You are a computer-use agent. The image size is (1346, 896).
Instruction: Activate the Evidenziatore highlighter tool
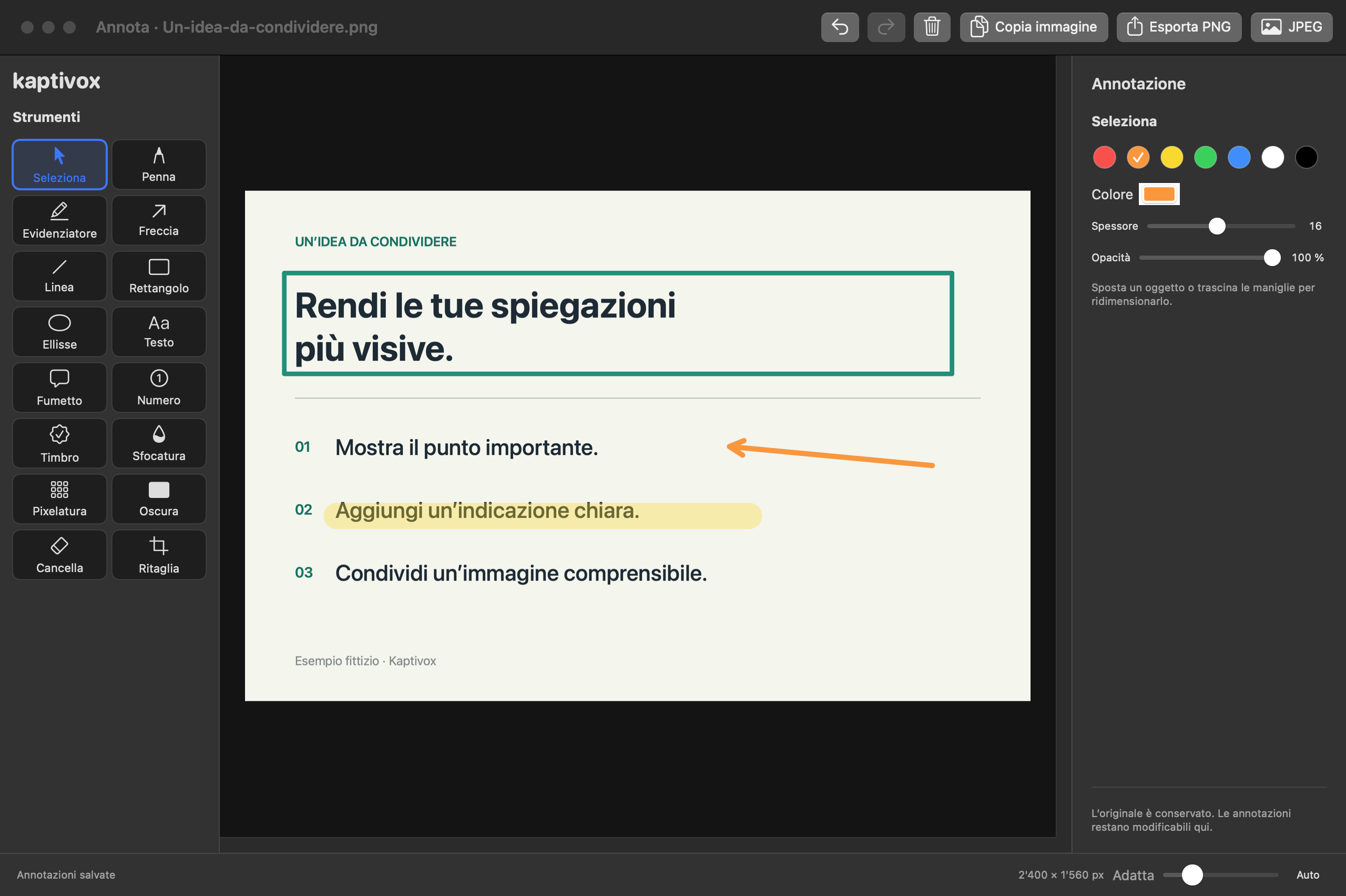click(59, 220)
